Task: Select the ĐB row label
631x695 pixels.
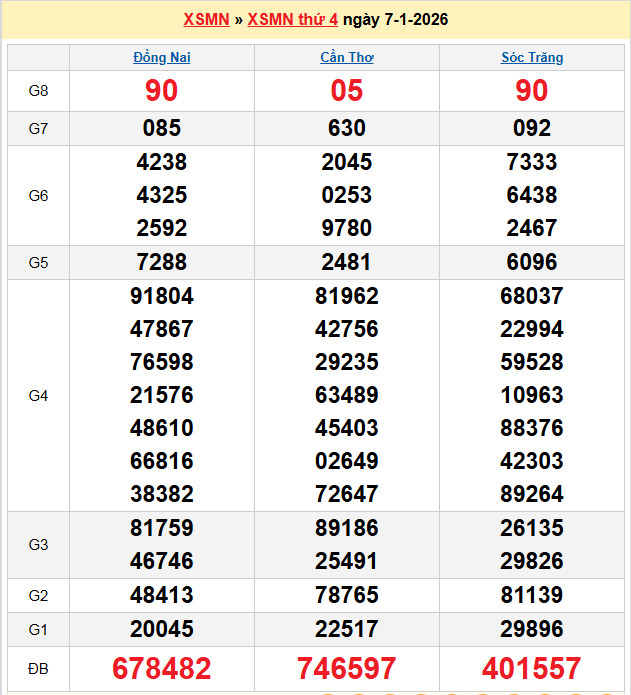Action: pos(38,668)
